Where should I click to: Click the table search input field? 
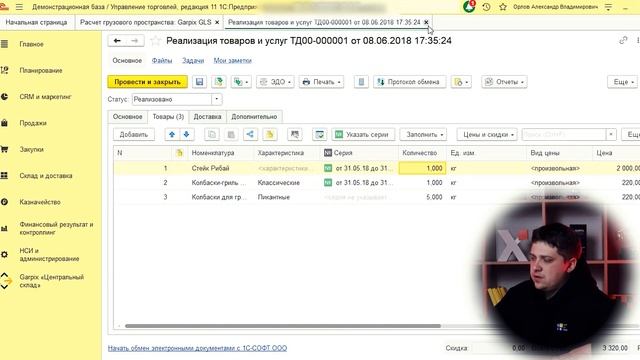coord(564,134)
